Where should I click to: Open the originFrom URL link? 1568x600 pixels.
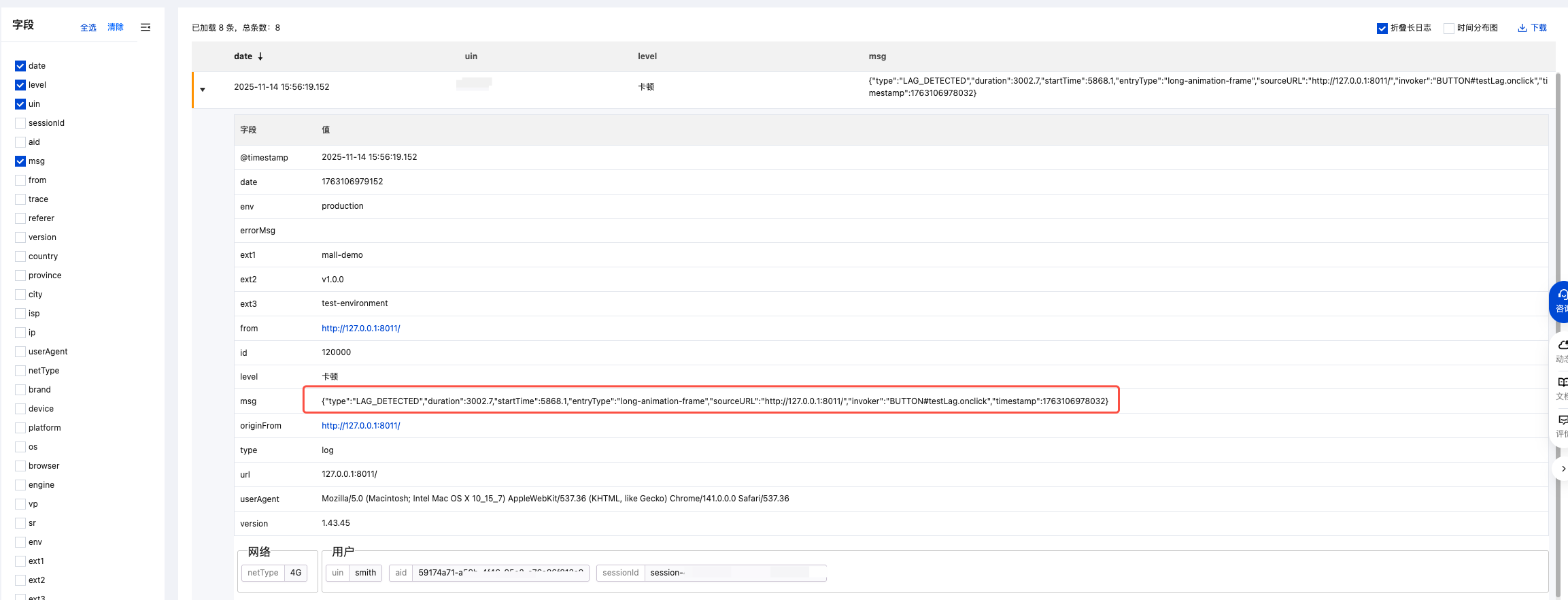(360, 426)
